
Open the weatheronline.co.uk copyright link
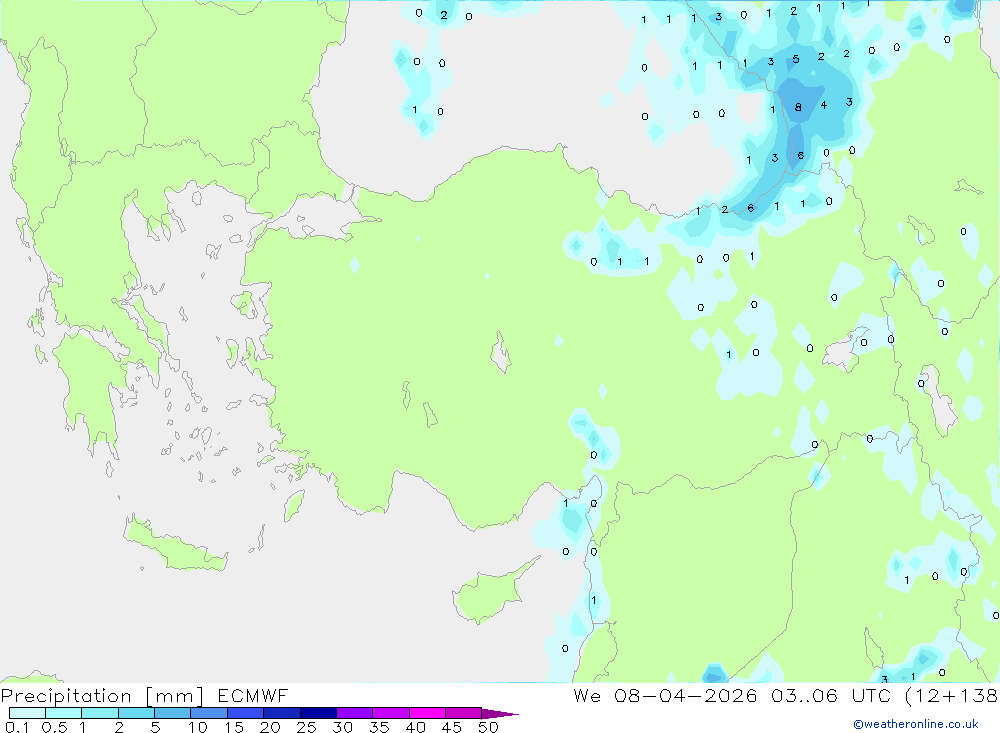point(916,724)
